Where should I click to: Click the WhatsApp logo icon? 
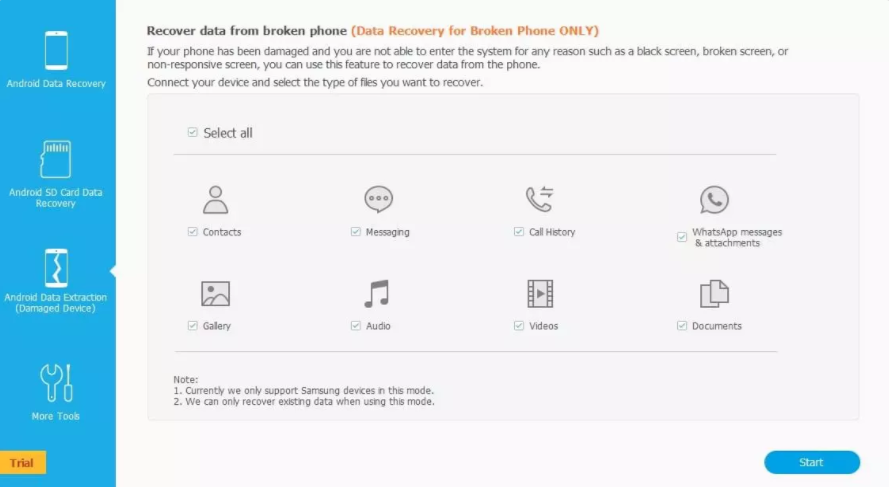click(714, 200)
